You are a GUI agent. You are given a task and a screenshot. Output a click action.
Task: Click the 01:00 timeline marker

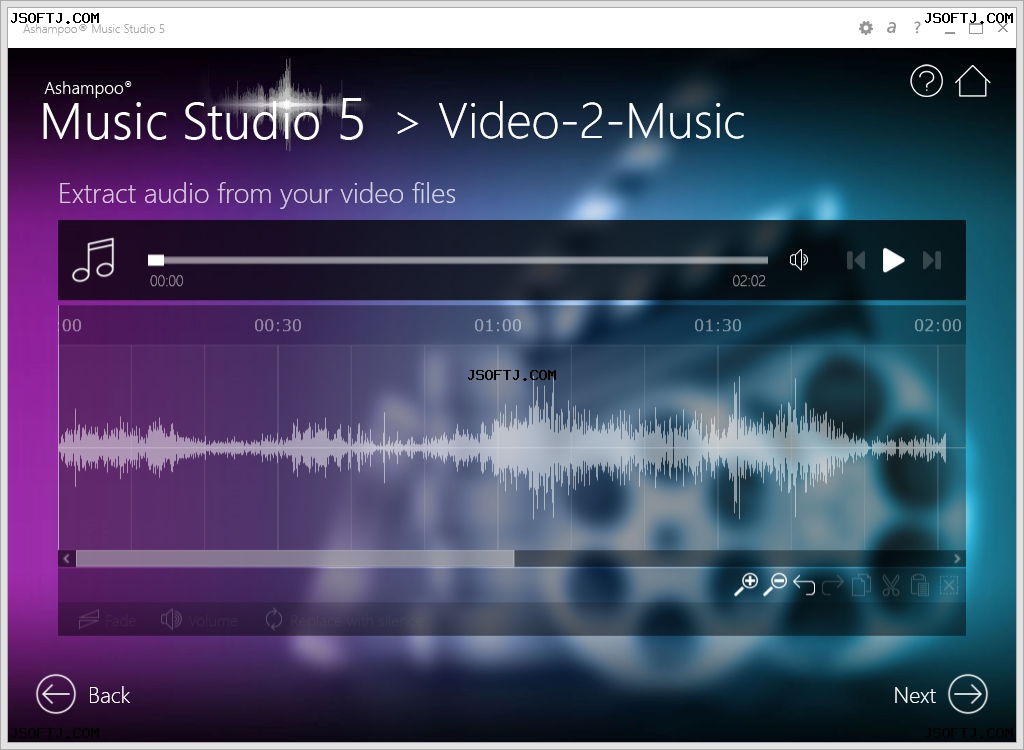click(498, 325)
